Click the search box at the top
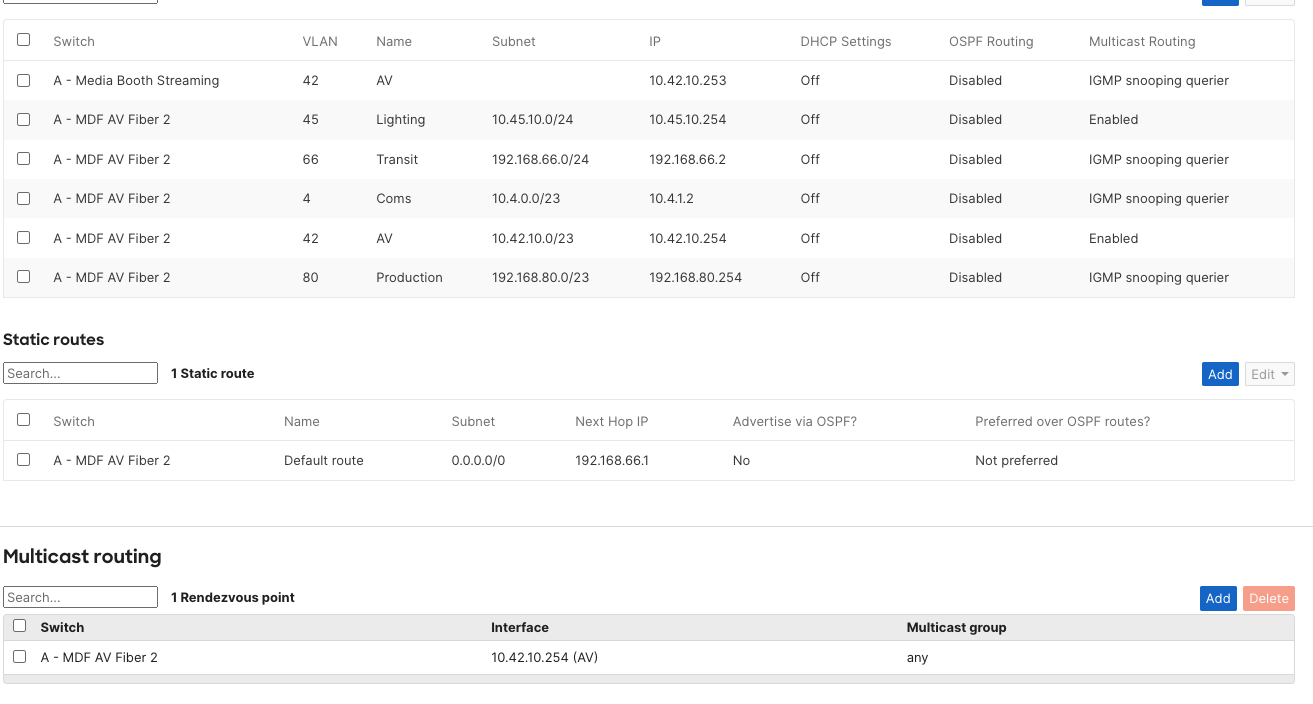Screen dimensions: 1313x704 tap(80, 0)
